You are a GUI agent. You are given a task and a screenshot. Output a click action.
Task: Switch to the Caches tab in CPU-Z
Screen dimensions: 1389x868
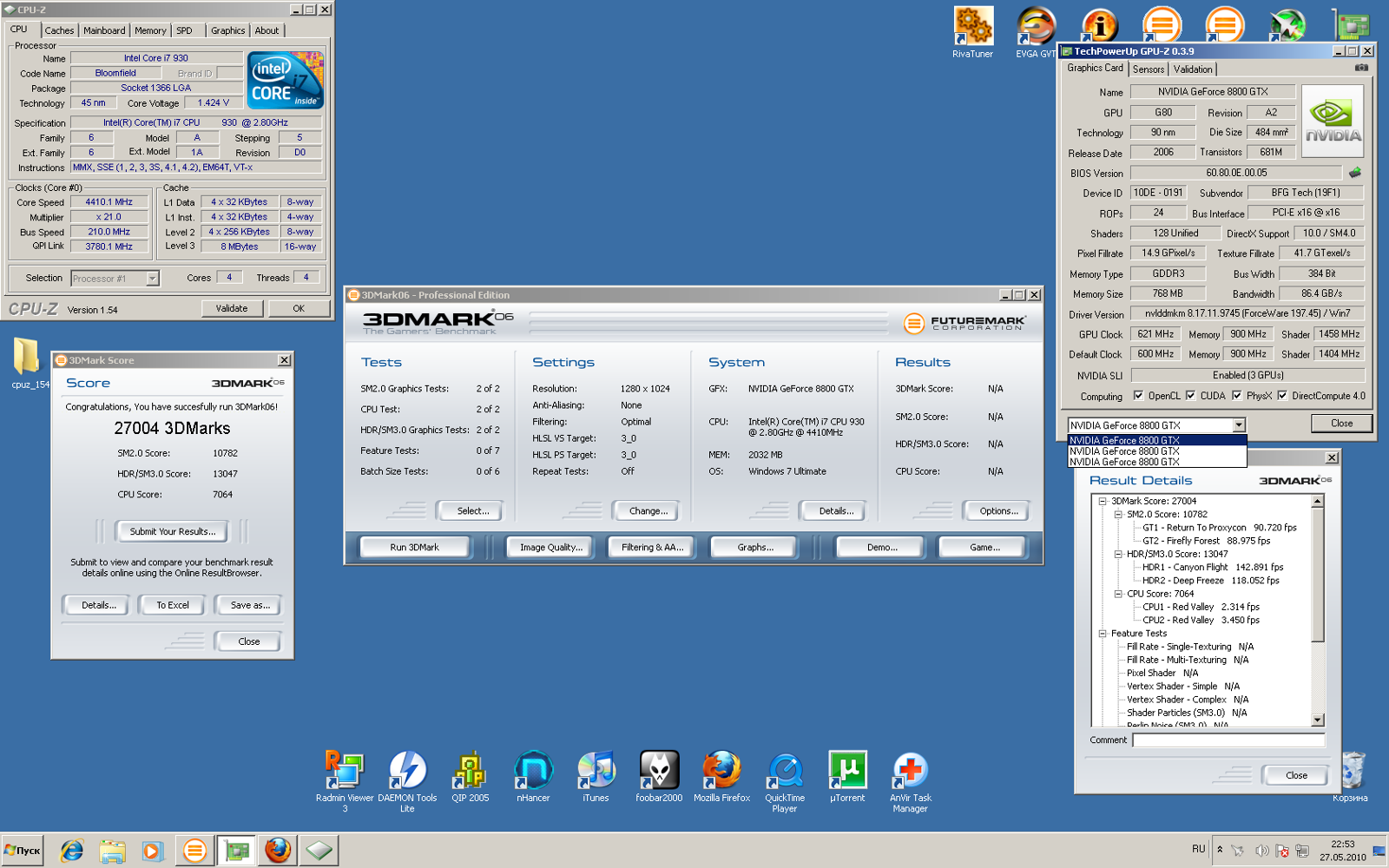(59, 30)
